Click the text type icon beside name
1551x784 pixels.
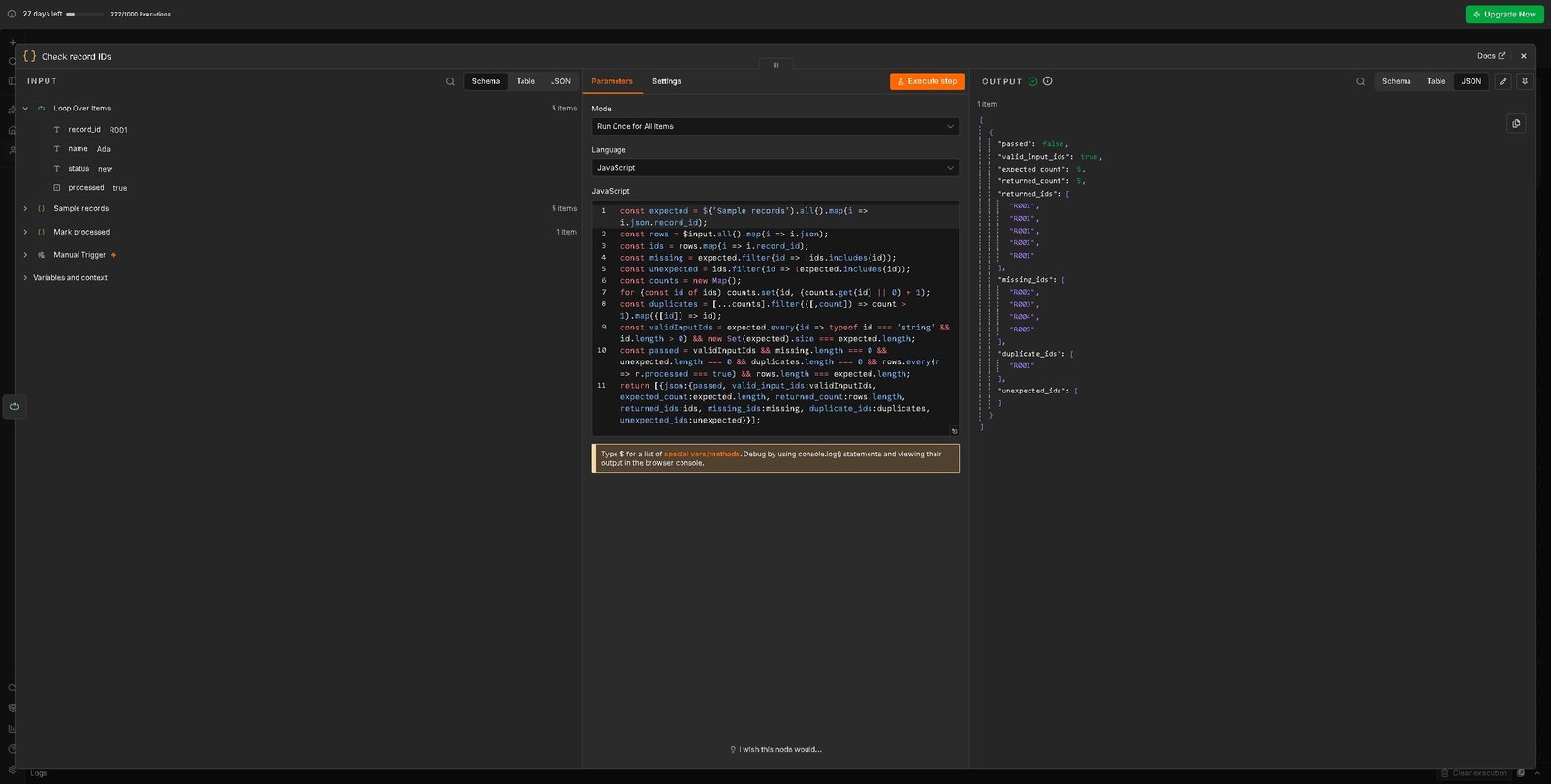pyautogui.click(x=56, y=148)
